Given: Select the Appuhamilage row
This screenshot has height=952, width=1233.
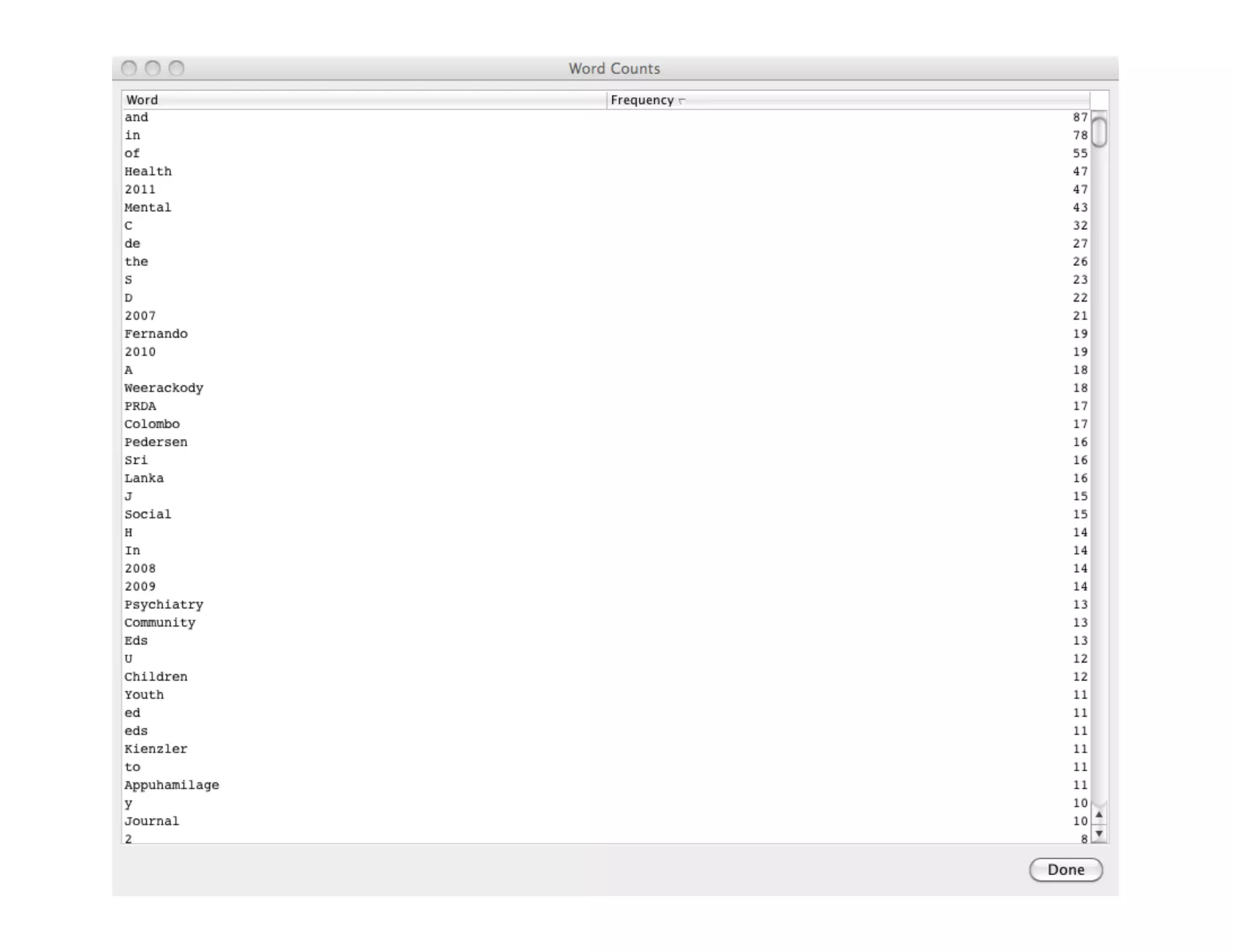Looking at the screenshot, I should [x=172, y=785].
